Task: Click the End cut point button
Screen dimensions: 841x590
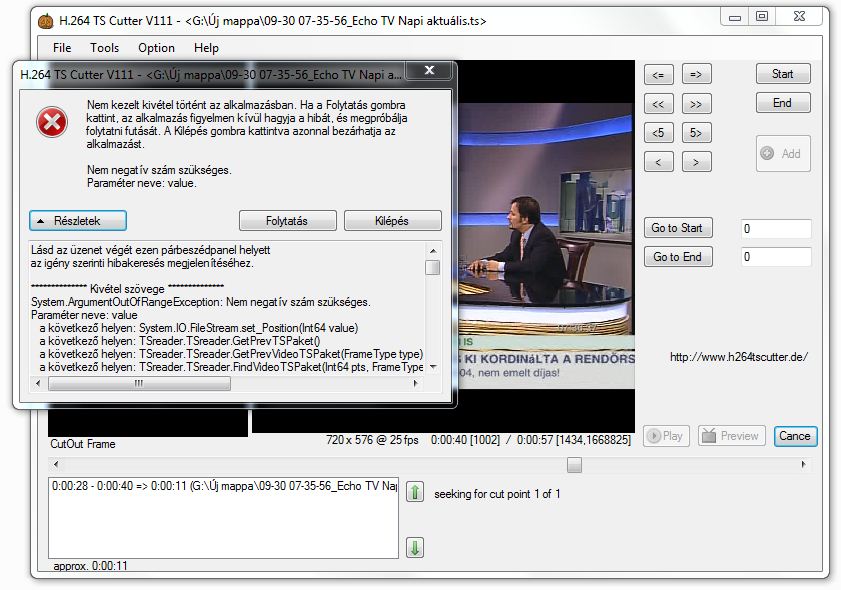Action: 783,102
